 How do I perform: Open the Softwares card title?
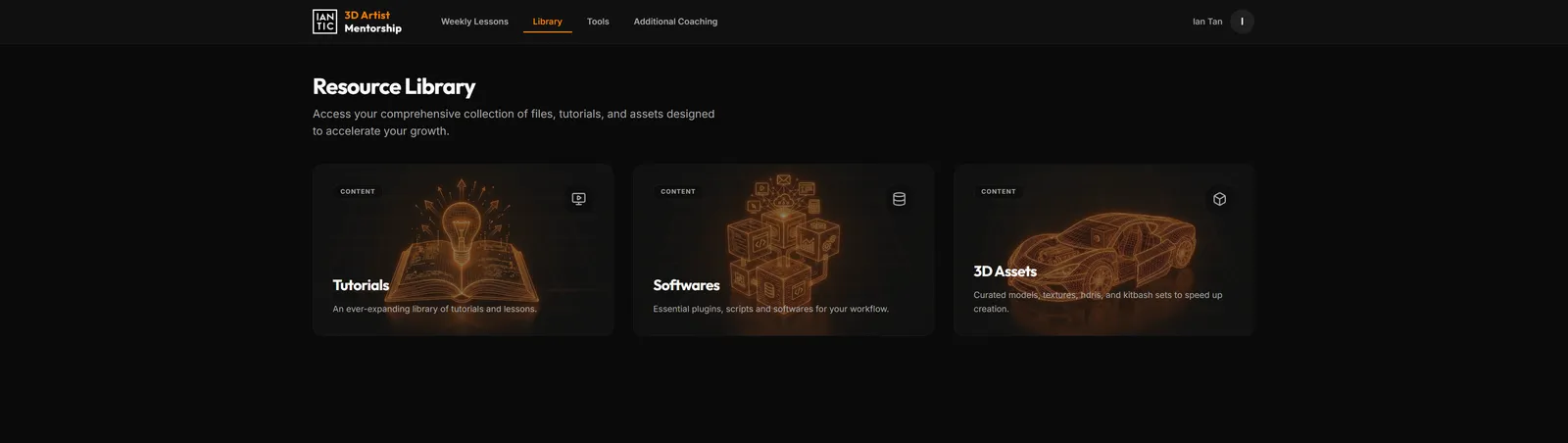point(686,285)
